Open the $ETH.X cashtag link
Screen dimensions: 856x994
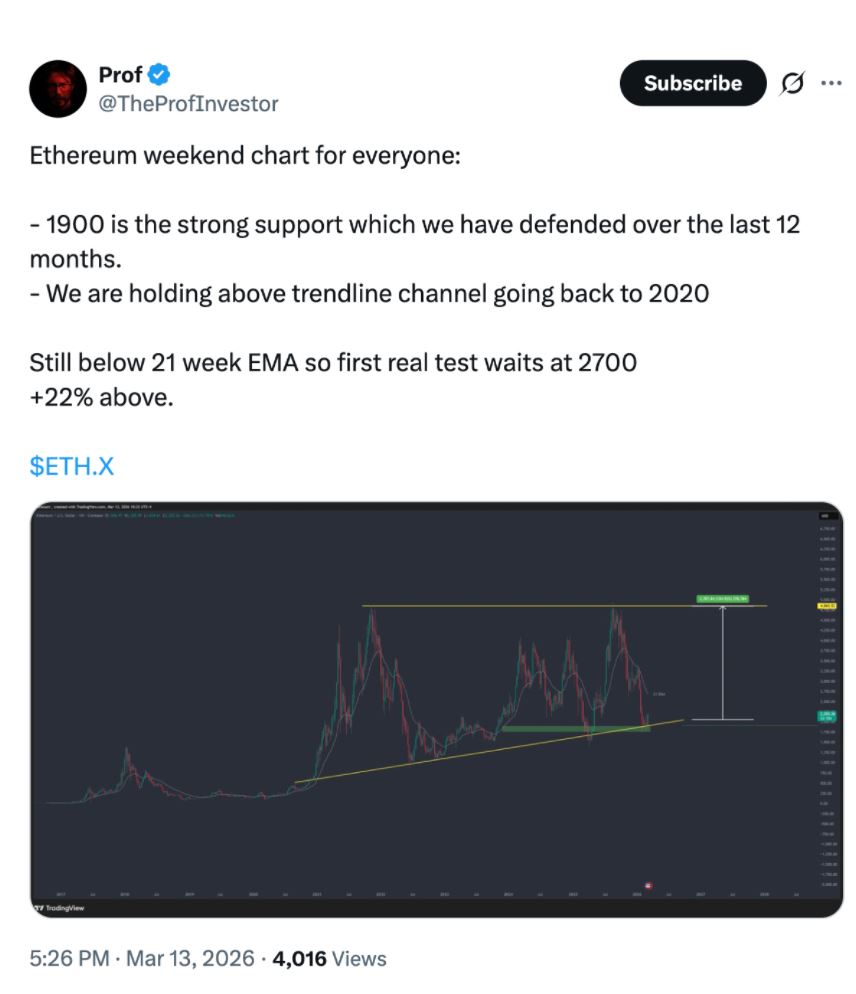(73, 467)
